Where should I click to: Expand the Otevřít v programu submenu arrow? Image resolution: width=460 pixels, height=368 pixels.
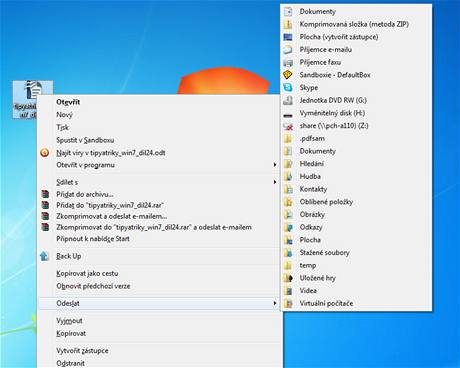click(x=275, y=165)
